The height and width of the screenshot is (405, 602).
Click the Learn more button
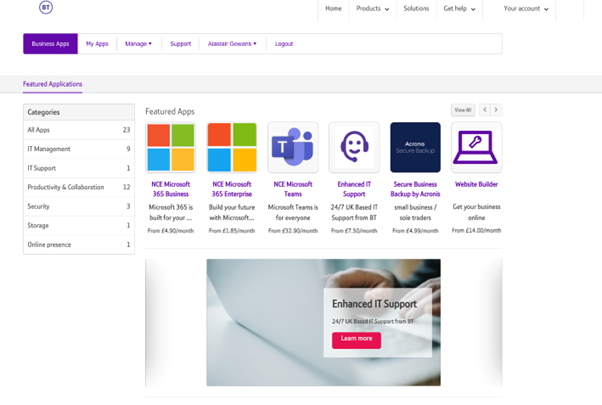click(x=356, y=340)
